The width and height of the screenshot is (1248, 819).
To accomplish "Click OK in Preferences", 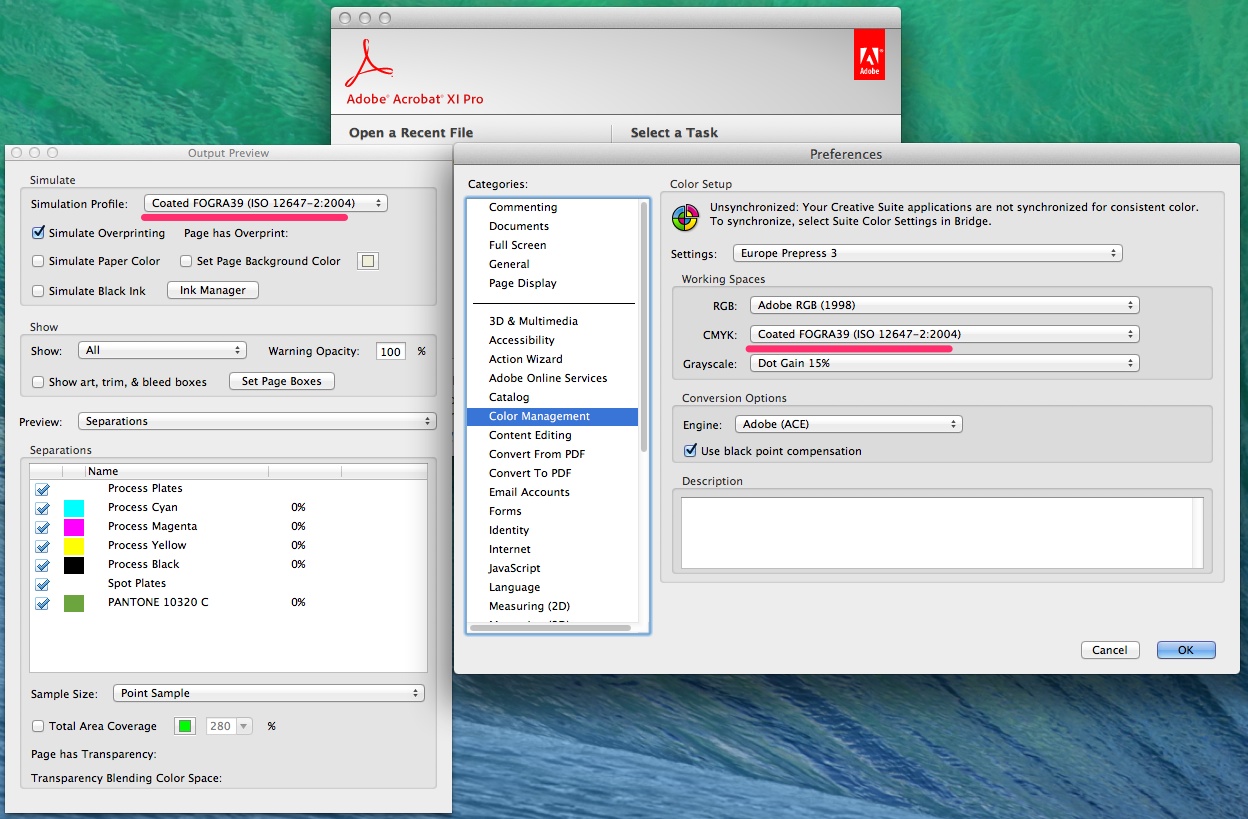I will [1186, 650].
